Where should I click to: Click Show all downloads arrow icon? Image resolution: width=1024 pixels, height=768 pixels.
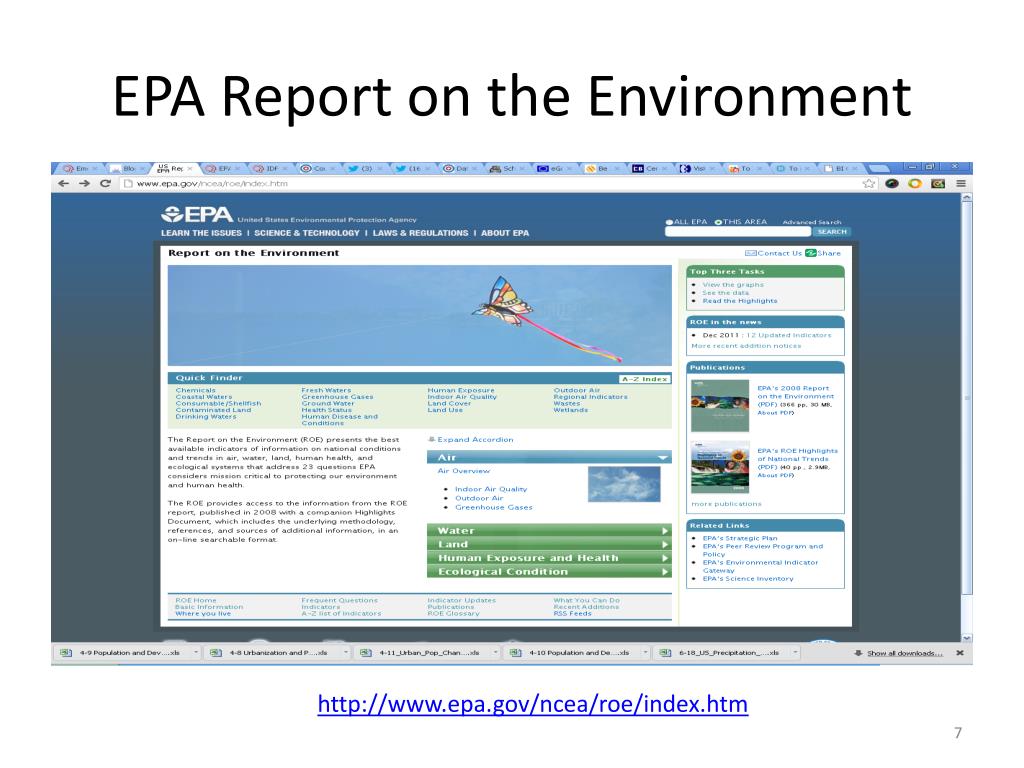[x=858, y=653]
